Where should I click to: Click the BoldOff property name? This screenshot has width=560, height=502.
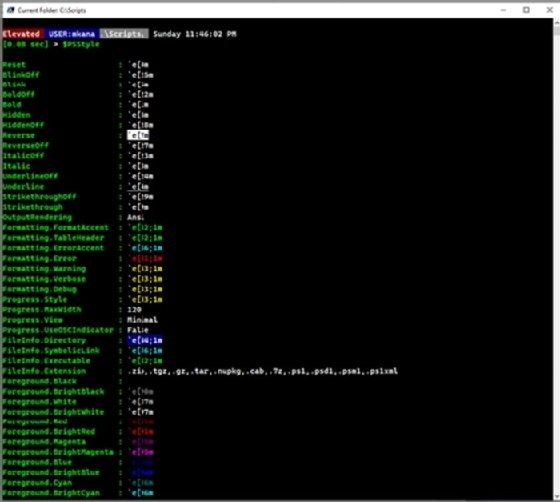click(19, 95)
